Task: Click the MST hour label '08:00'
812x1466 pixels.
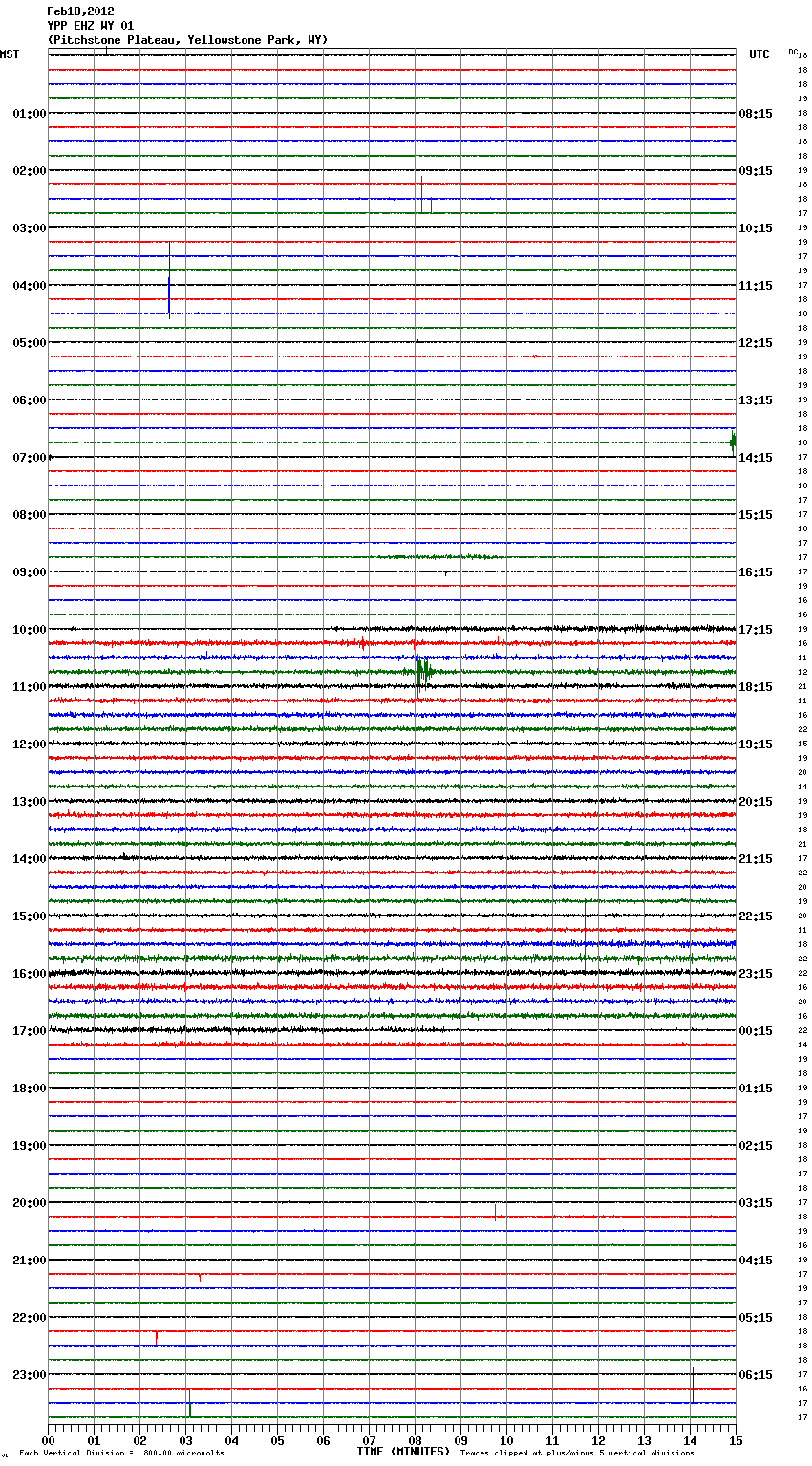Action: tap(30, 515)
